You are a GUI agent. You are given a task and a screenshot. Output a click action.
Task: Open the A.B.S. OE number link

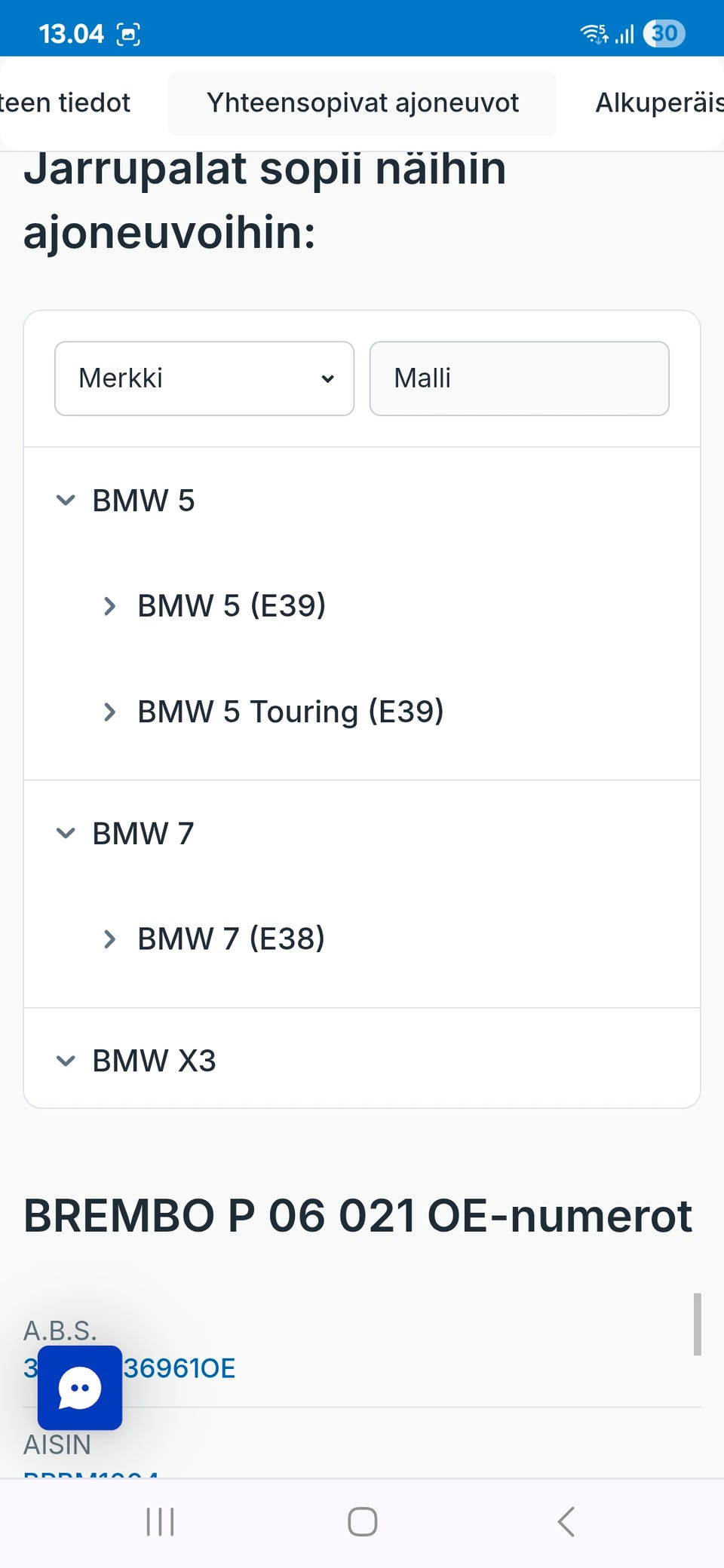pos(179,1368)
